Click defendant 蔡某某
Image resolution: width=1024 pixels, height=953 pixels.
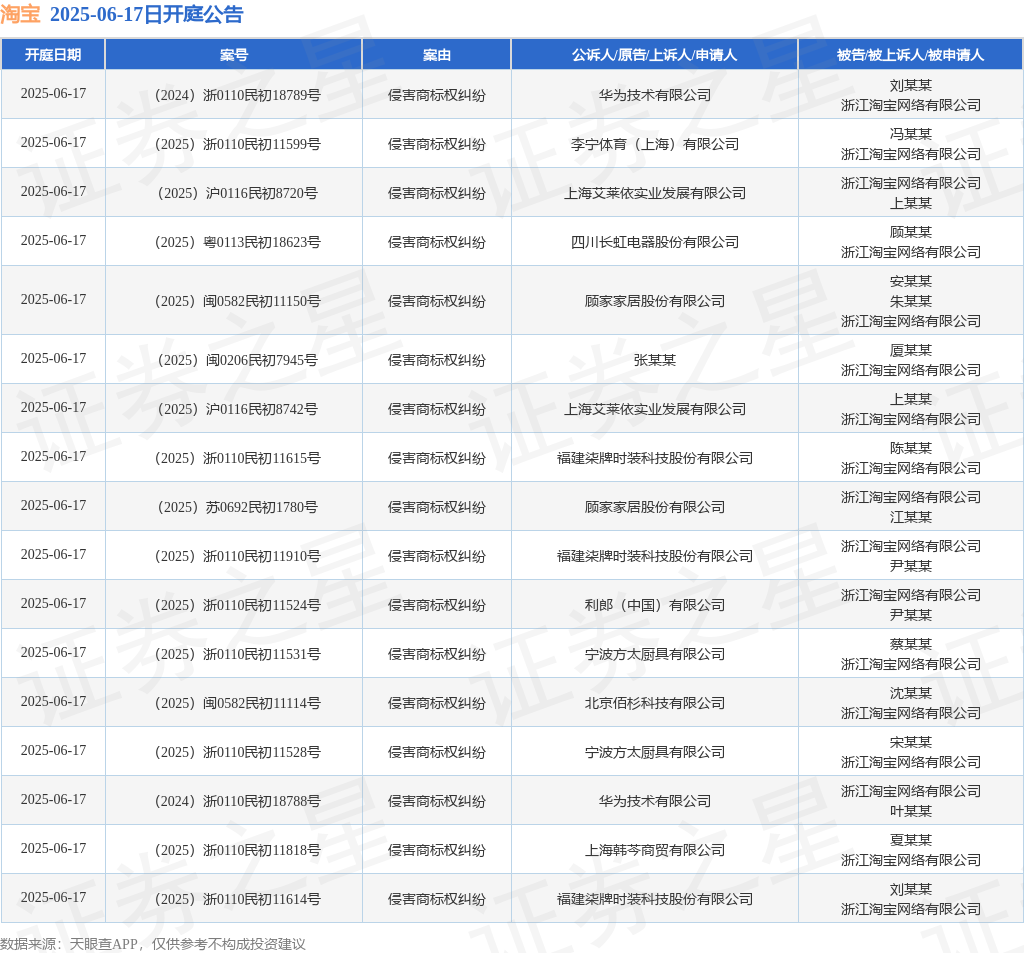click(910, 644)
